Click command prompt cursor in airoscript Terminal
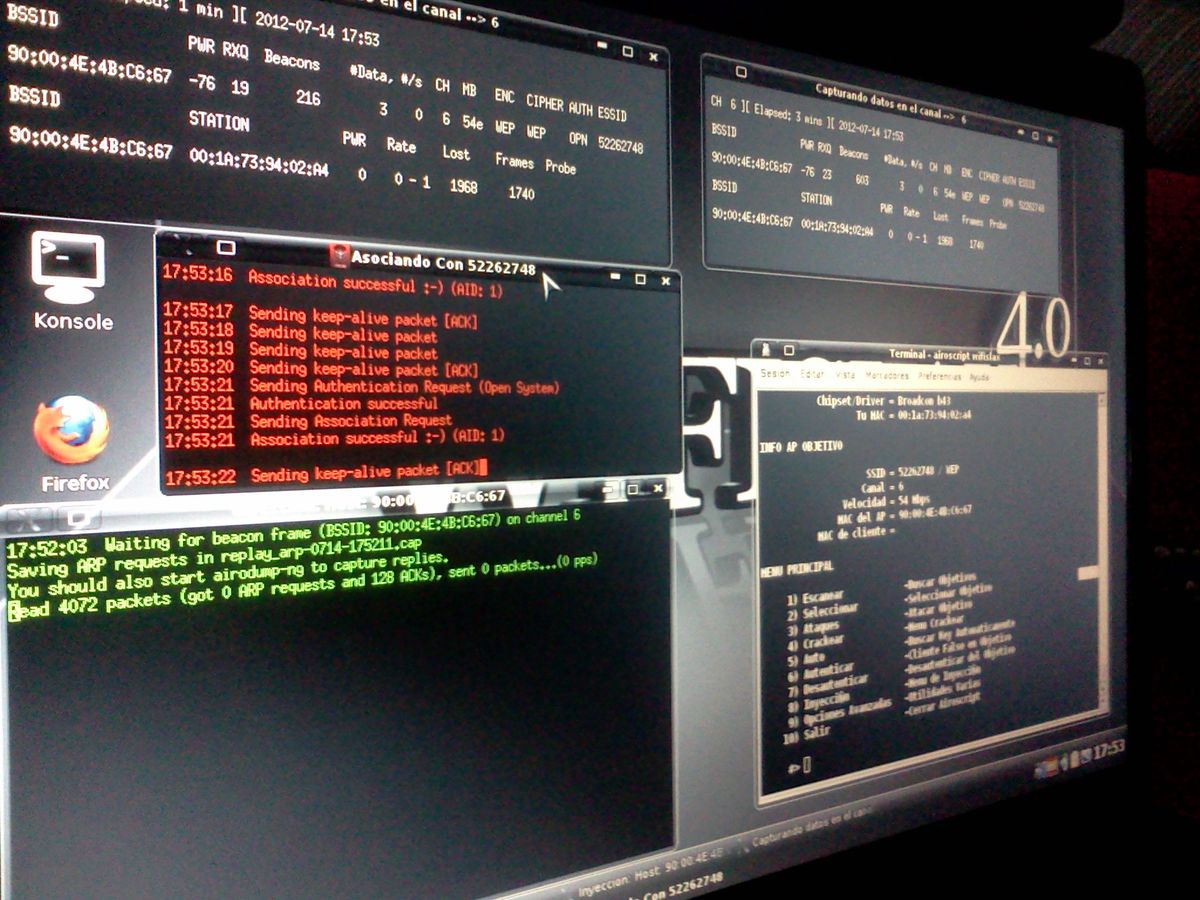Viewport: 1200px width, 900px height. pos(807,764)
